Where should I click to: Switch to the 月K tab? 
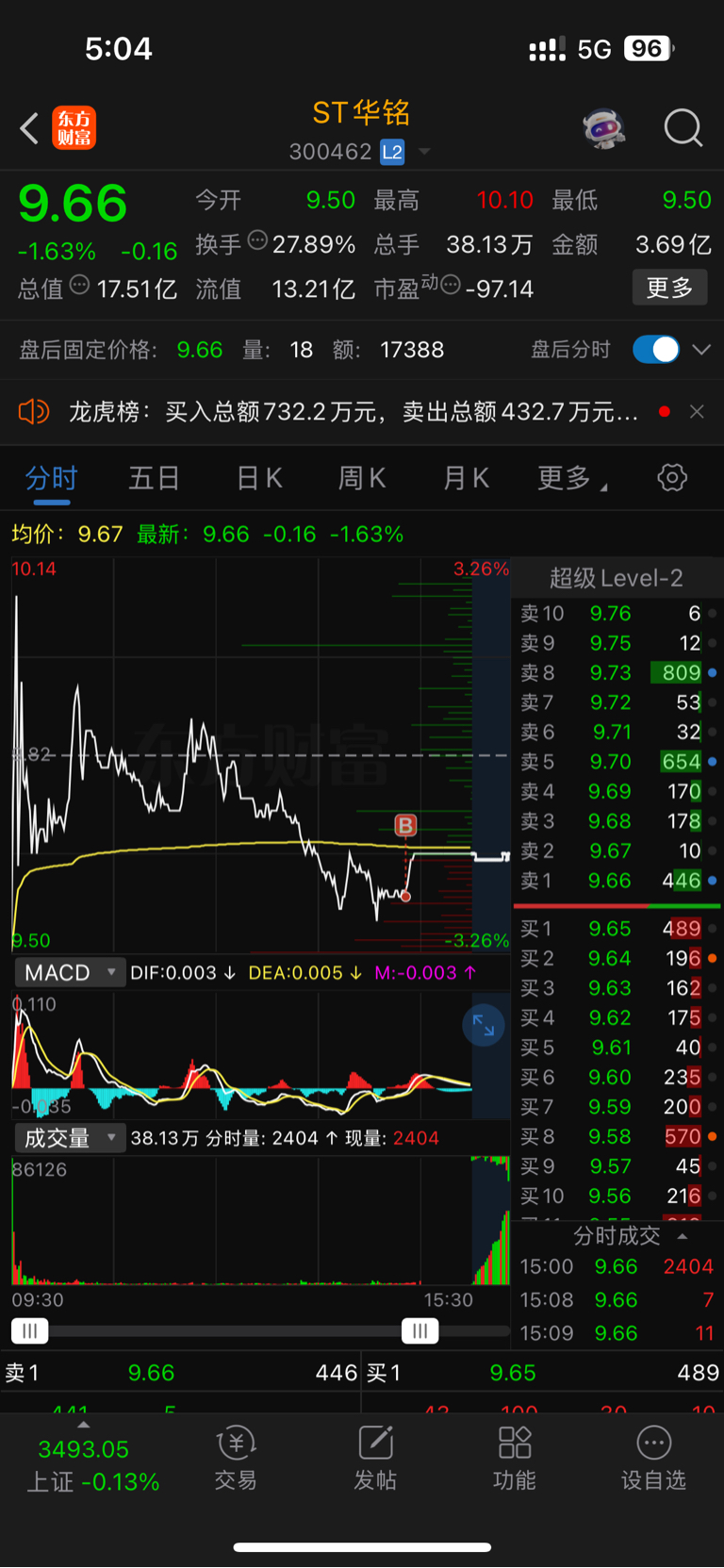coord(466,478)
